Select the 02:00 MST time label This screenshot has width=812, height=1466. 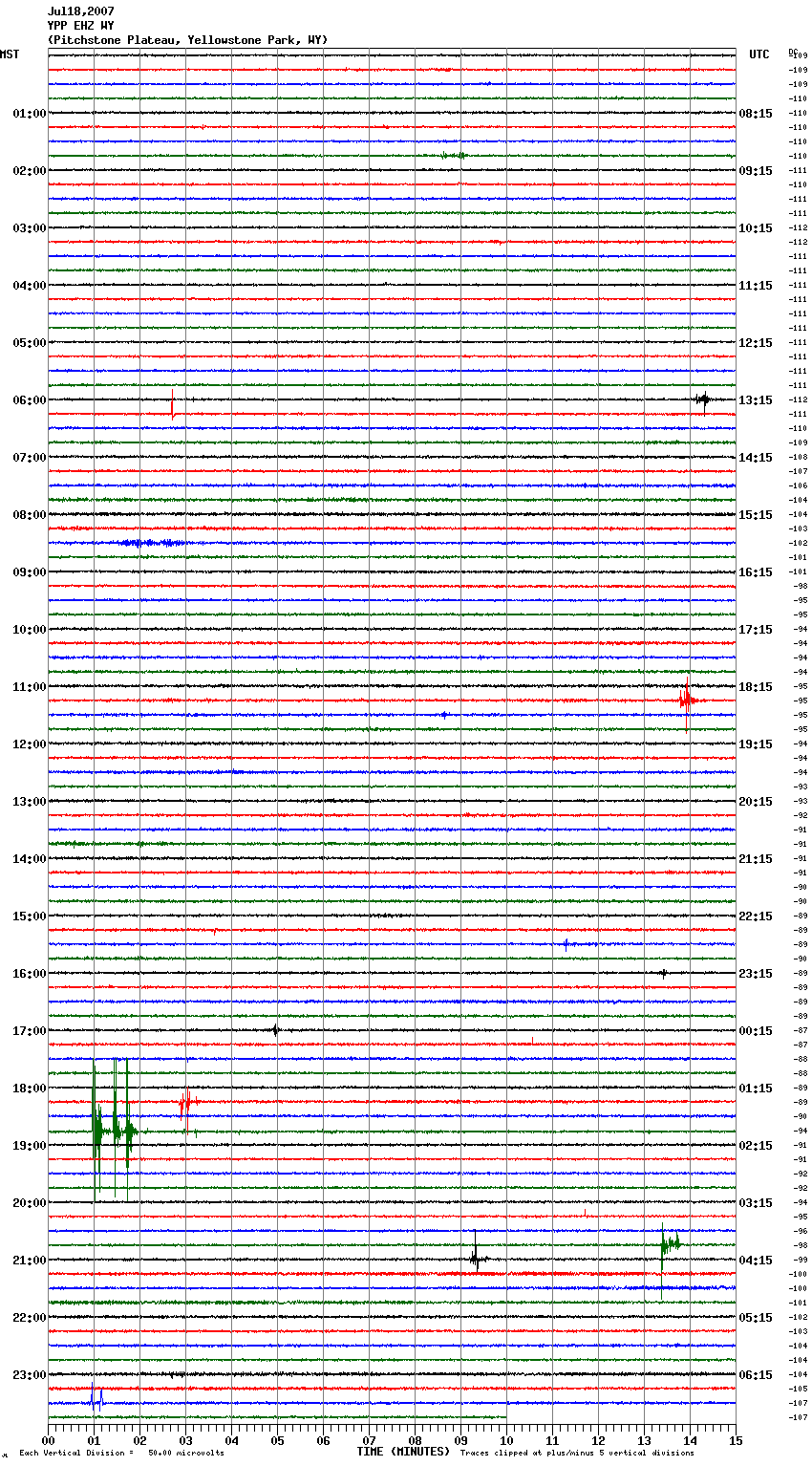(30, 171)
